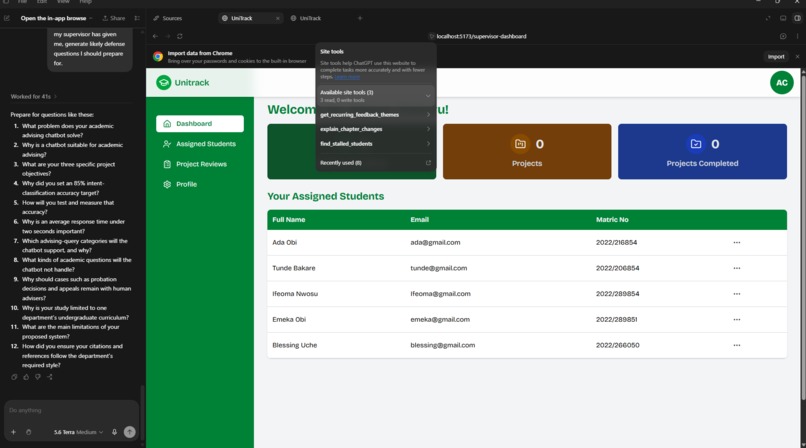
Task: Click the Projects card folder icon
Action: pos(520,144)
